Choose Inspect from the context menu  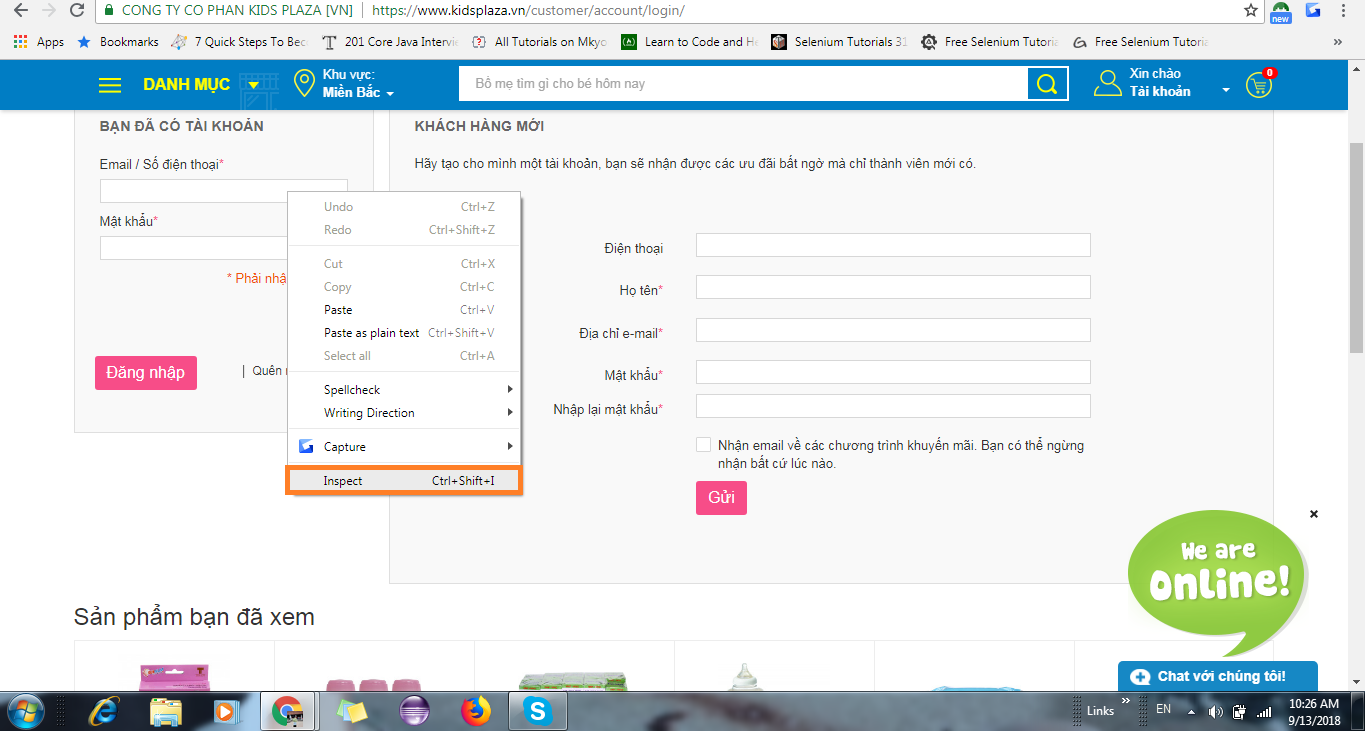tap(403, 481)
